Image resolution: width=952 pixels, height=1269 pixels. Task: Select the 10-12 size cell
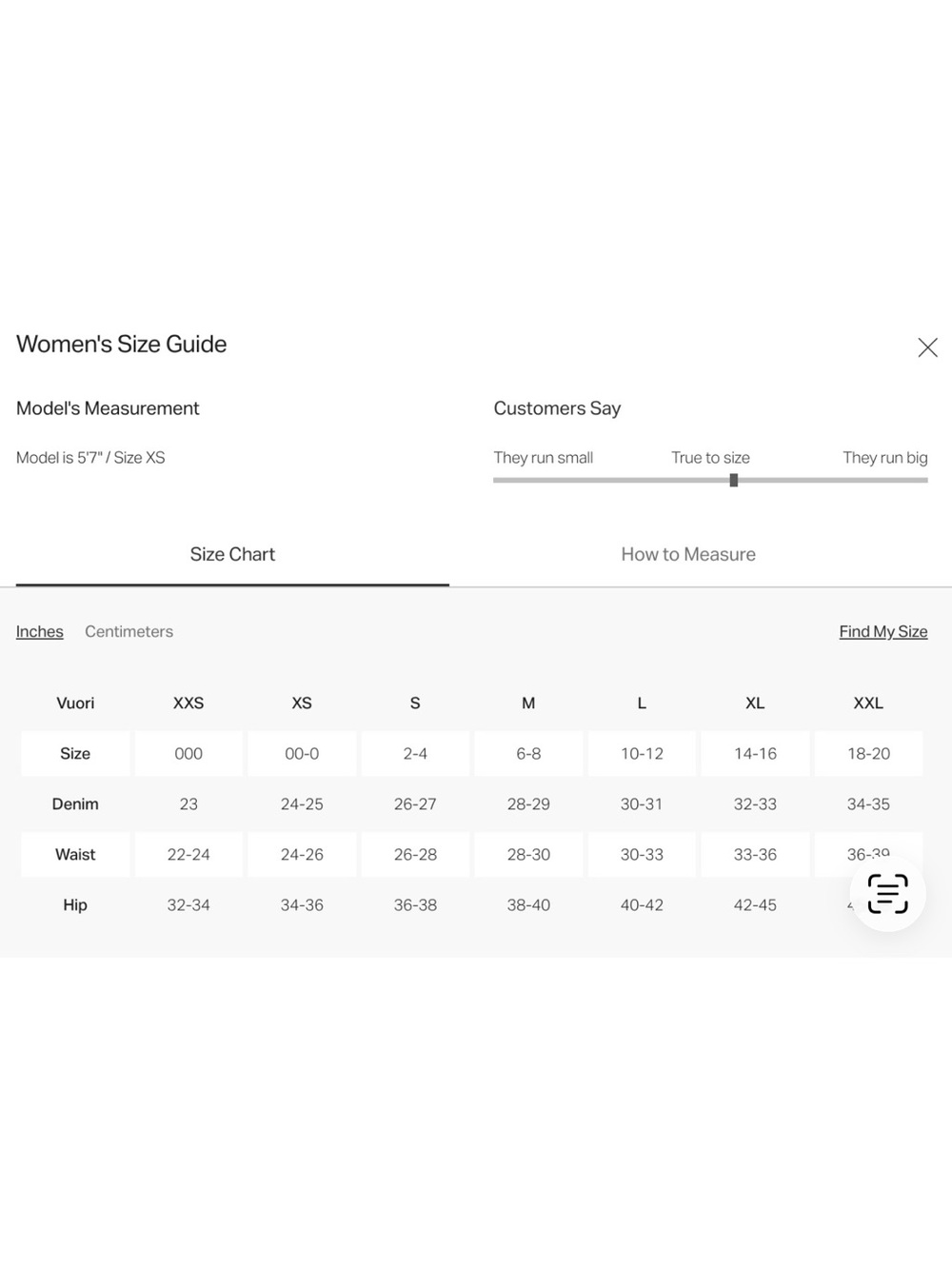point(642,753)
